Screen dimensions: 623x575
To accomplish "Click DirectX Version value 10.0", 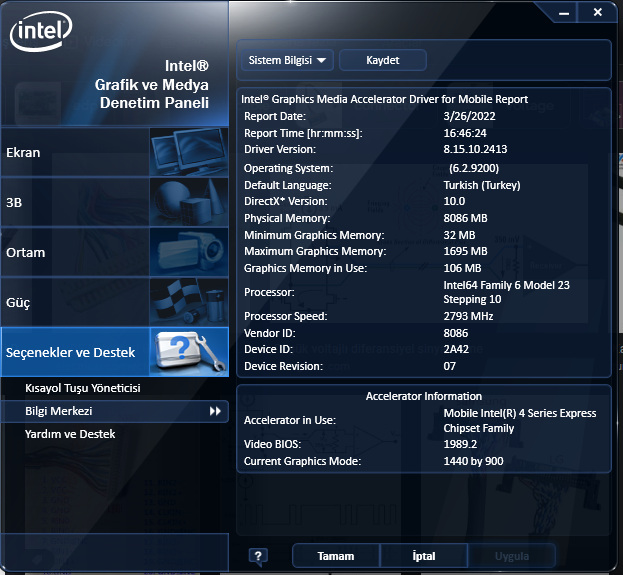I will 454,201.
